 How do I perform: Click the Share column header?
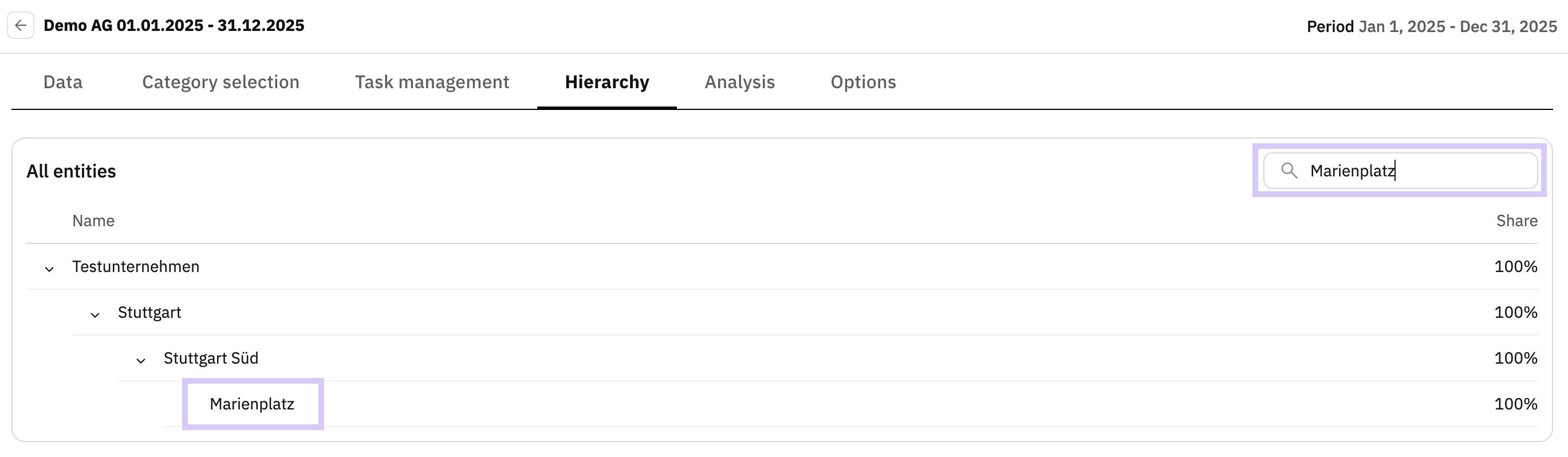point(1516,221)
